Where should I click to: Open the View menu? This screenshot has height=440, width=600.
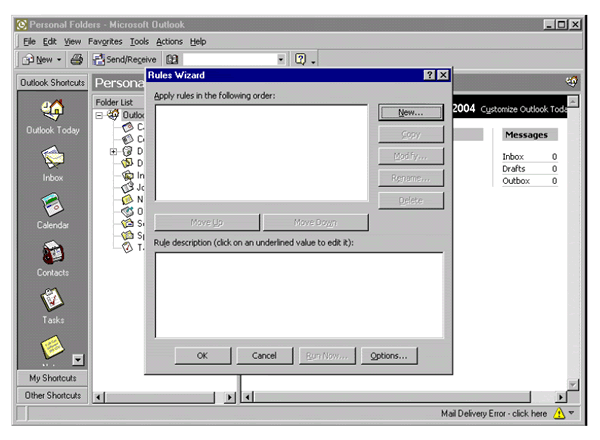pyautogui.click(x=72, y=41)
